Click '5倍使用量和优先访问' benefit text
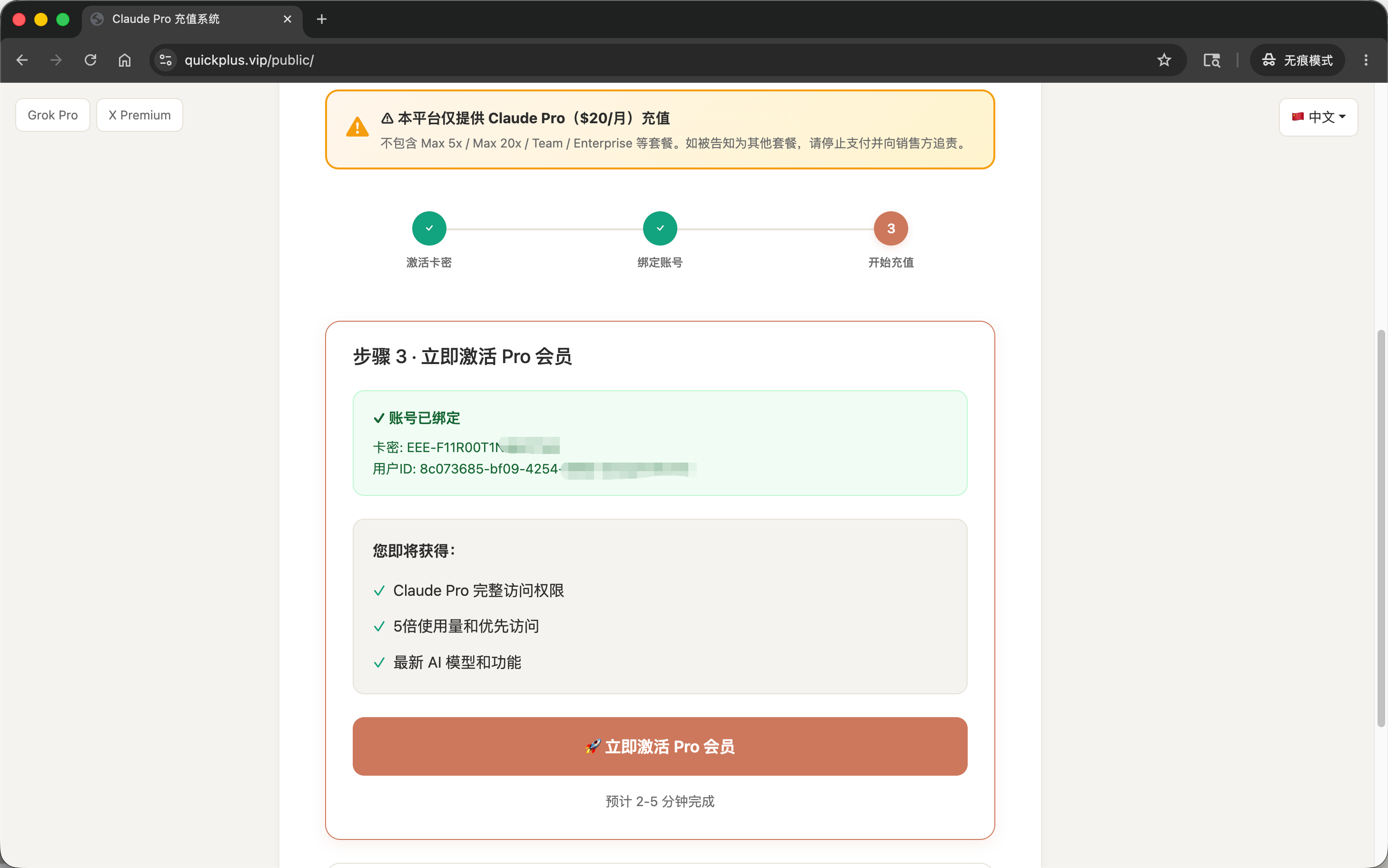This screenshot has width=1388, height=868. [466, 626]
